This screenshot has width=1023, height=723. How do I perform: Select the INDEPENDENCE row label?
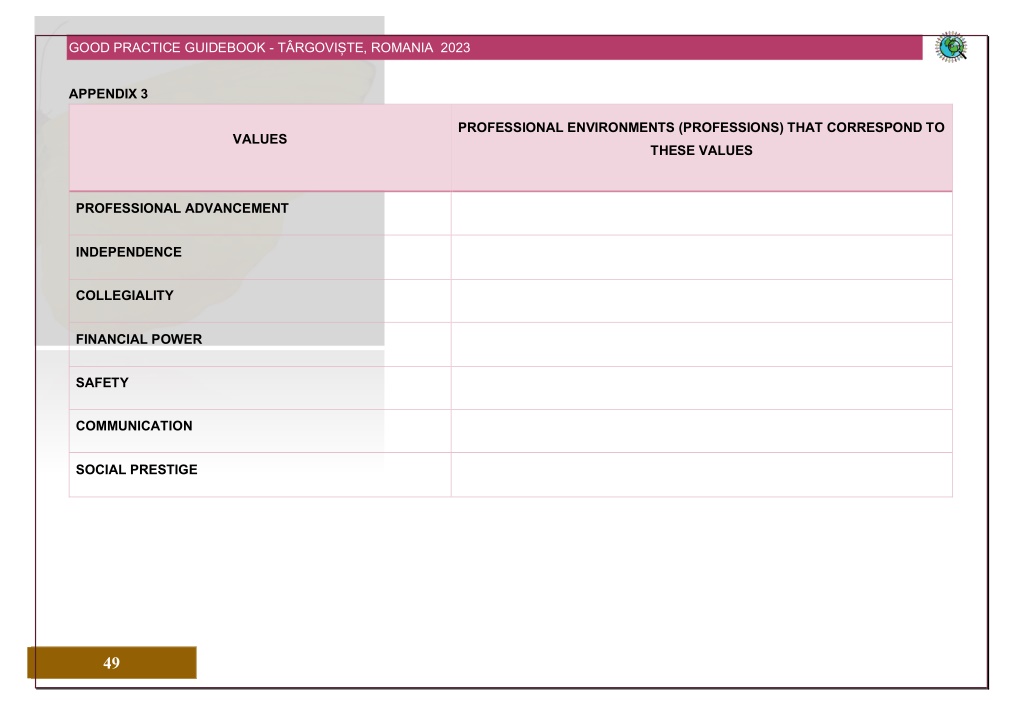[x=129, y=252]
